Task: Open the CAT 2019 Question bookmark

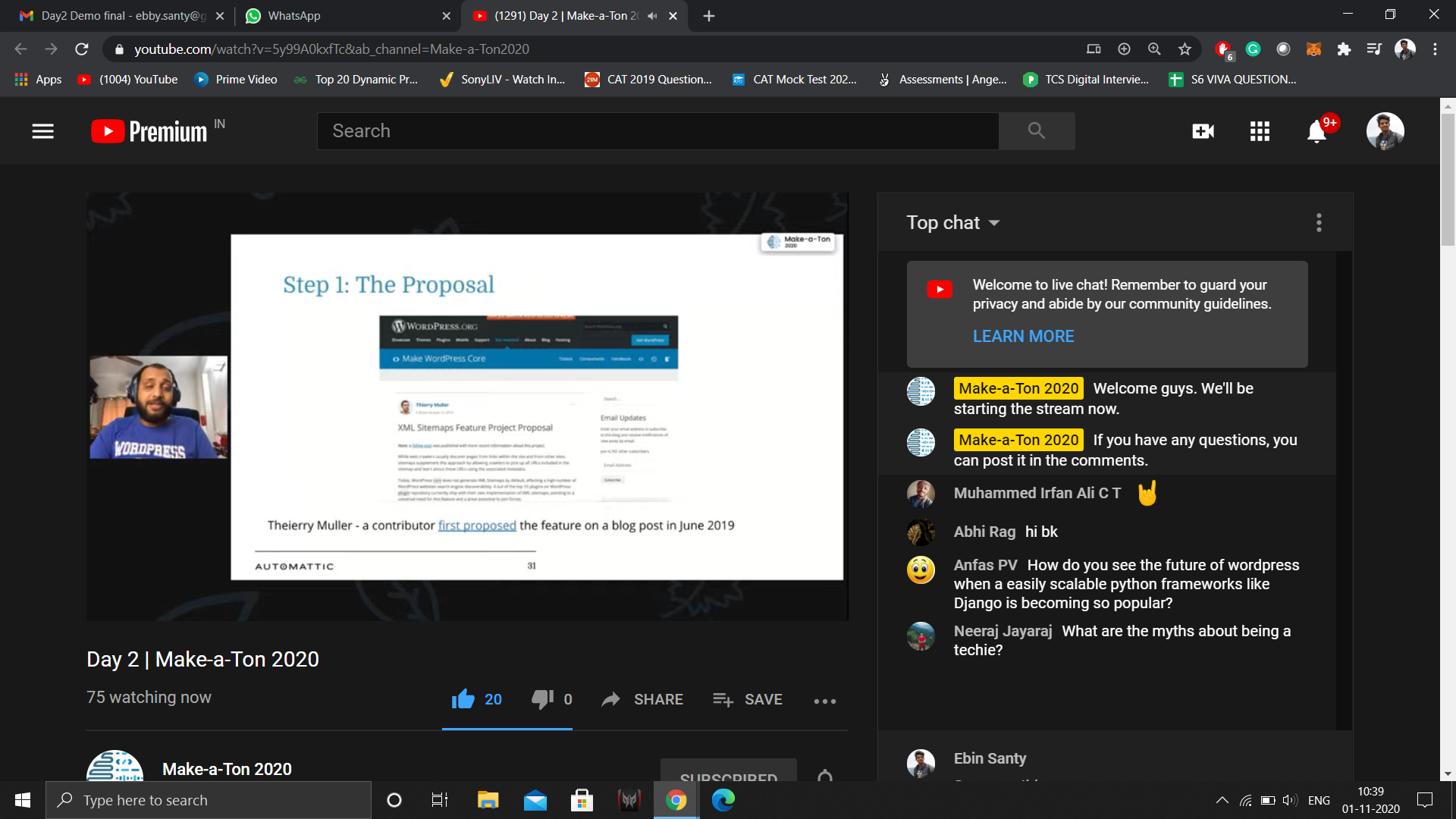Action: pos(648,80)
